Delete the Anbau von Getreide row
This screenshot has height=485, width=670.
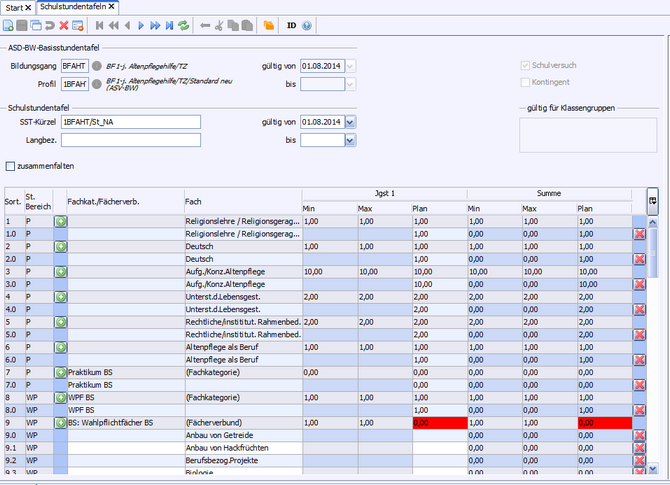[x=639, y=436]
